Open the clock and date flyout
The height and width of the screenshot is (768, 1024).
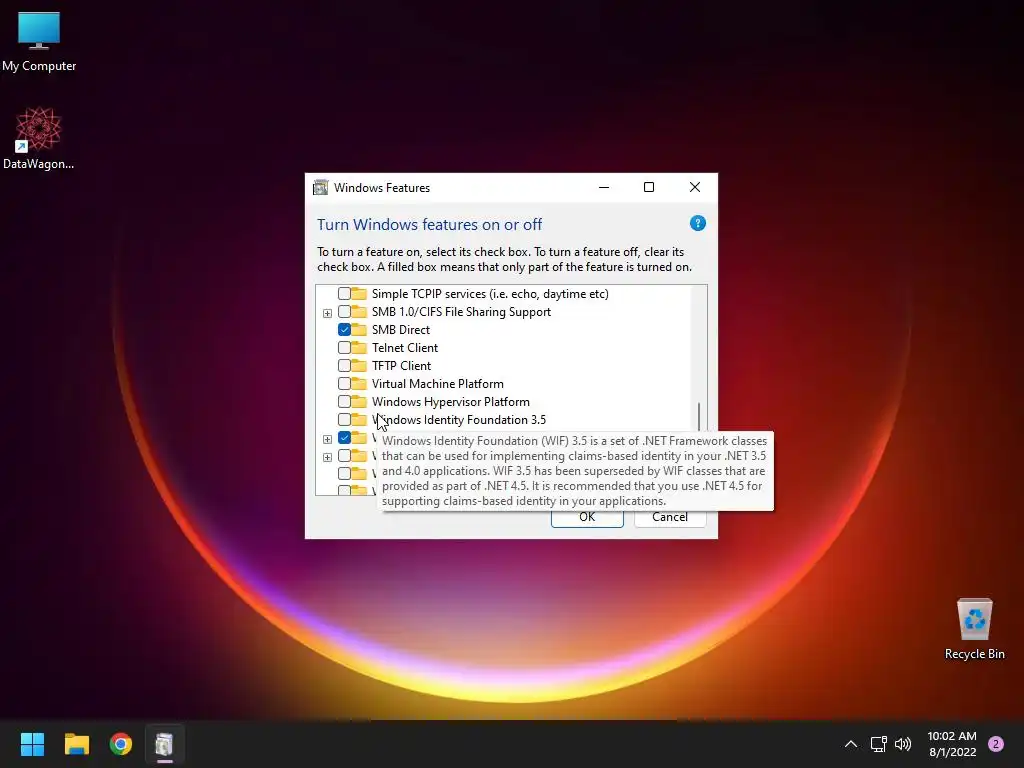pos(952,744)
